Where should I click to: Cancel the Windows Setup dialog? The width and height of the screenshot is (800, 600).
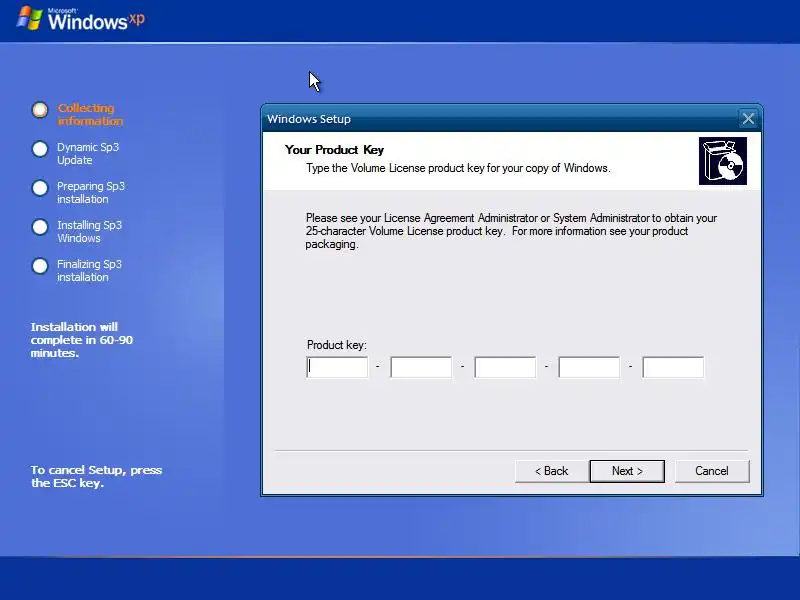click(x=712, y=471)
